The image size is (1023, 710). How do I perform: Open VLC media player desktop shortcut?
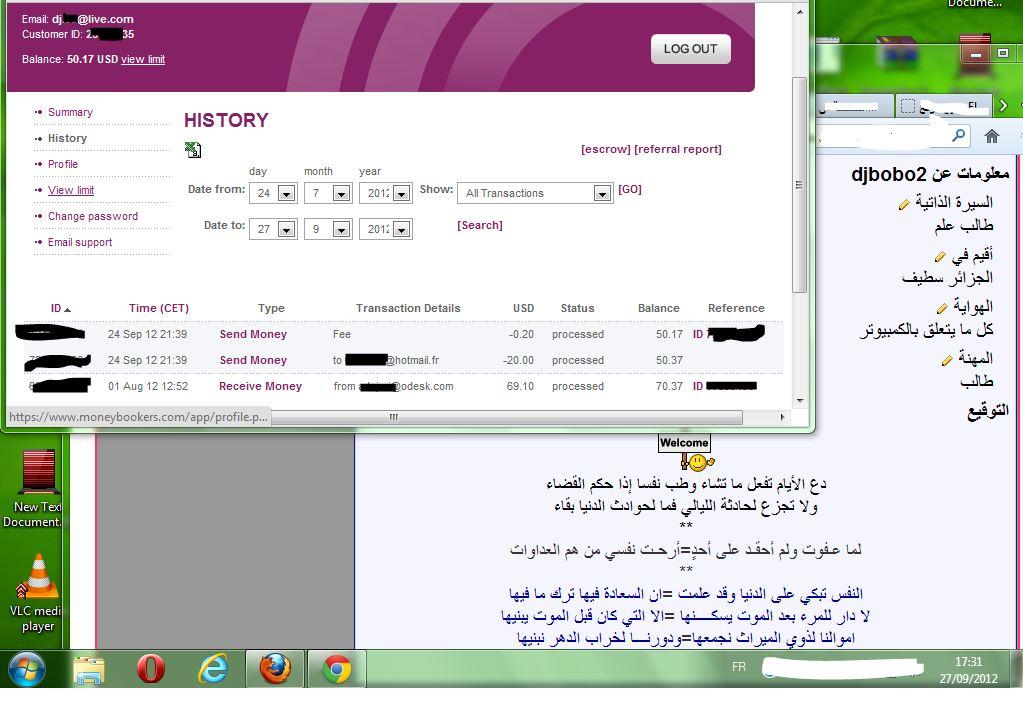click(x=37, y=593)
